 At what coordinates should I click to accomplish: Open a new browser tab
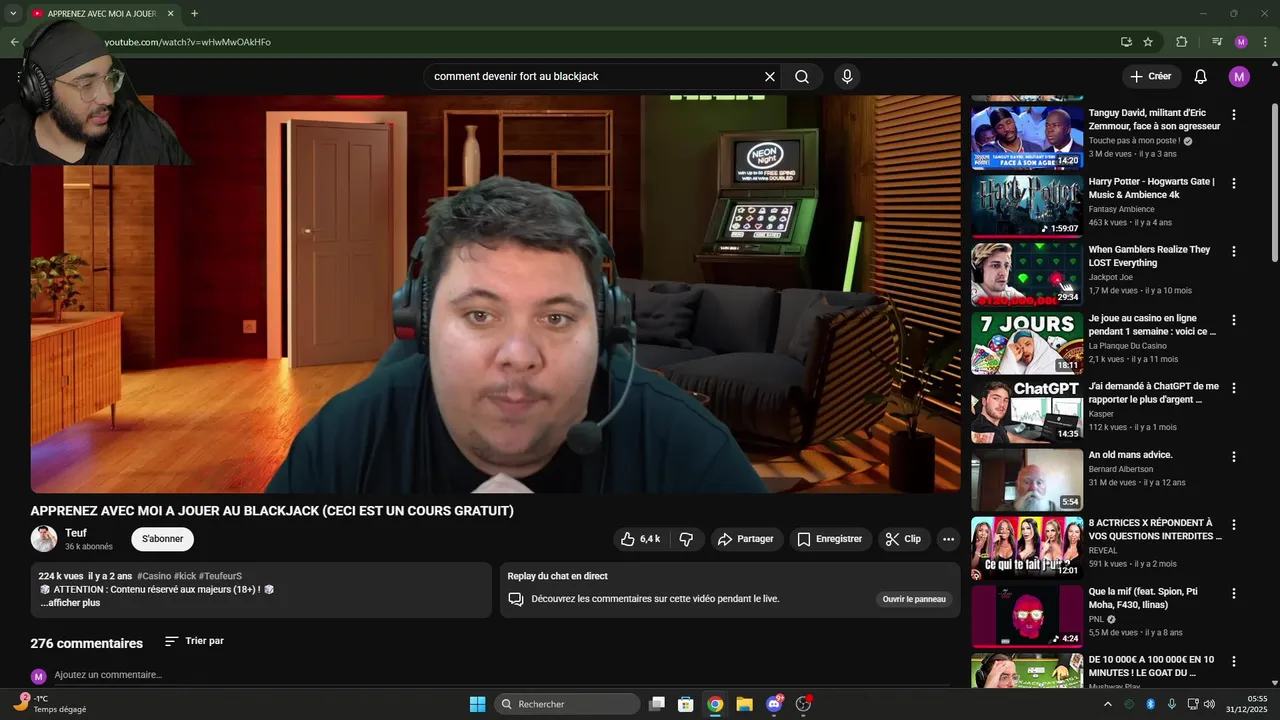point(194,13)
